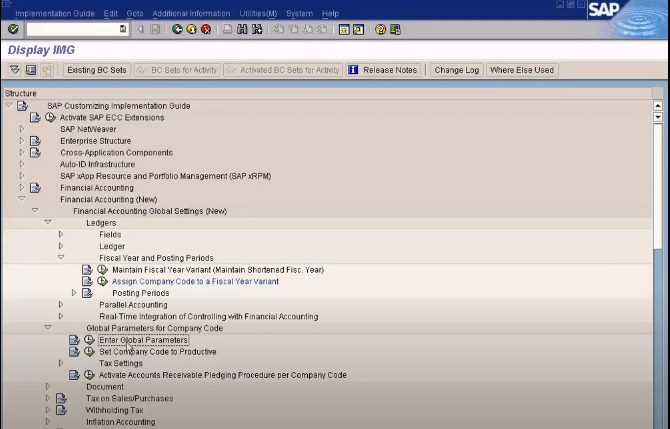Open documentation icon for Enterprise Structure

tap(35, 141)
